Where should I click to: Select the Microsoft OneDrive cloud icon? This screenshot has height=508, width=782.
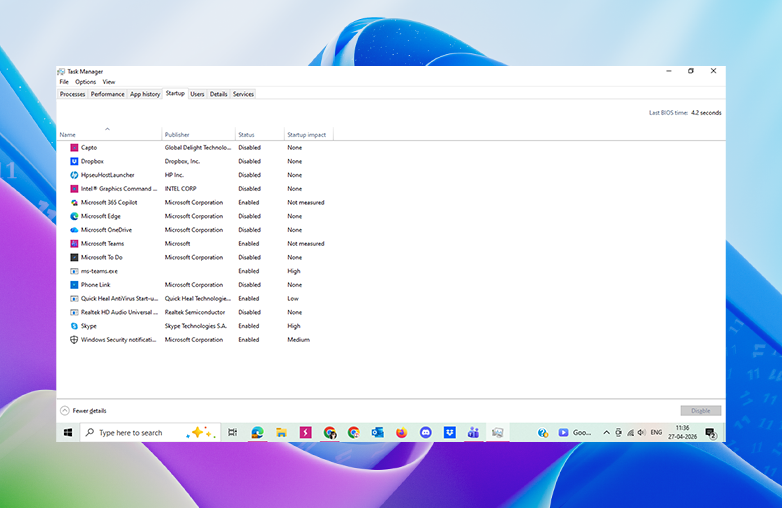coord(74,230)
